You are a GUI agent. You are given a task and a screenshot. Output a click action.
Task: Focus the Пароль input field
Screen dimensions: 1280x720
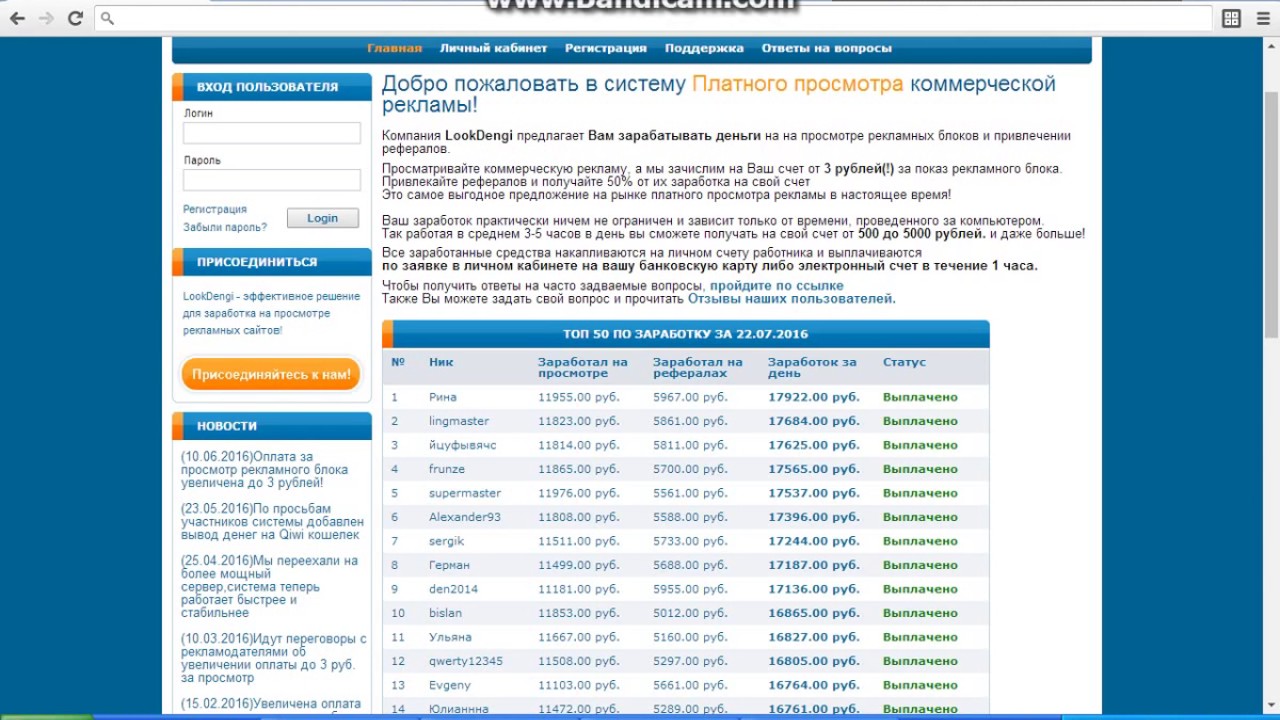coord(272,180)
